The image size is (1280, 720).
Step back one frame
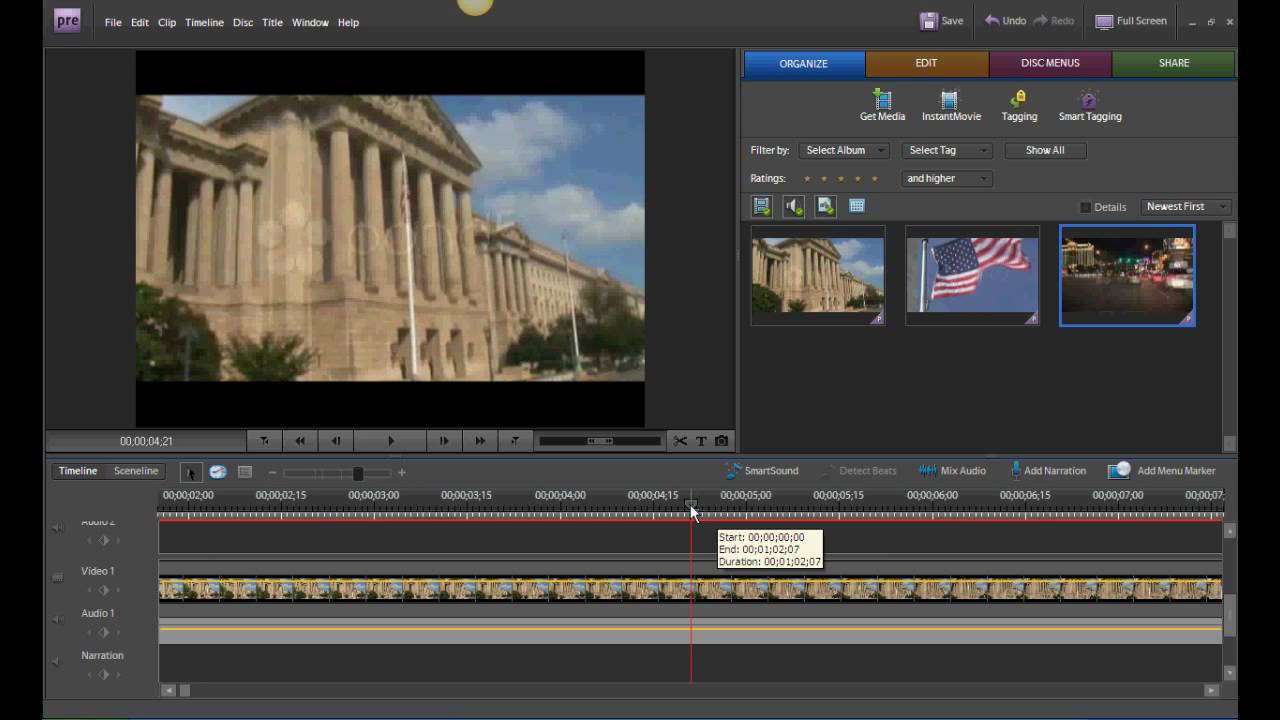click(336, 441)
